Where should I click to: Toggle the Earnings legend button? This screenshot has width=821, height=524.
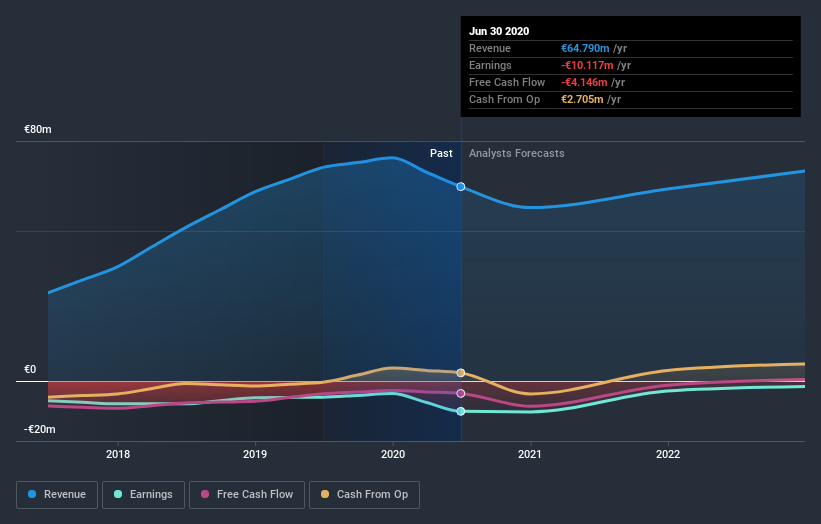click(x=143, y=495)
